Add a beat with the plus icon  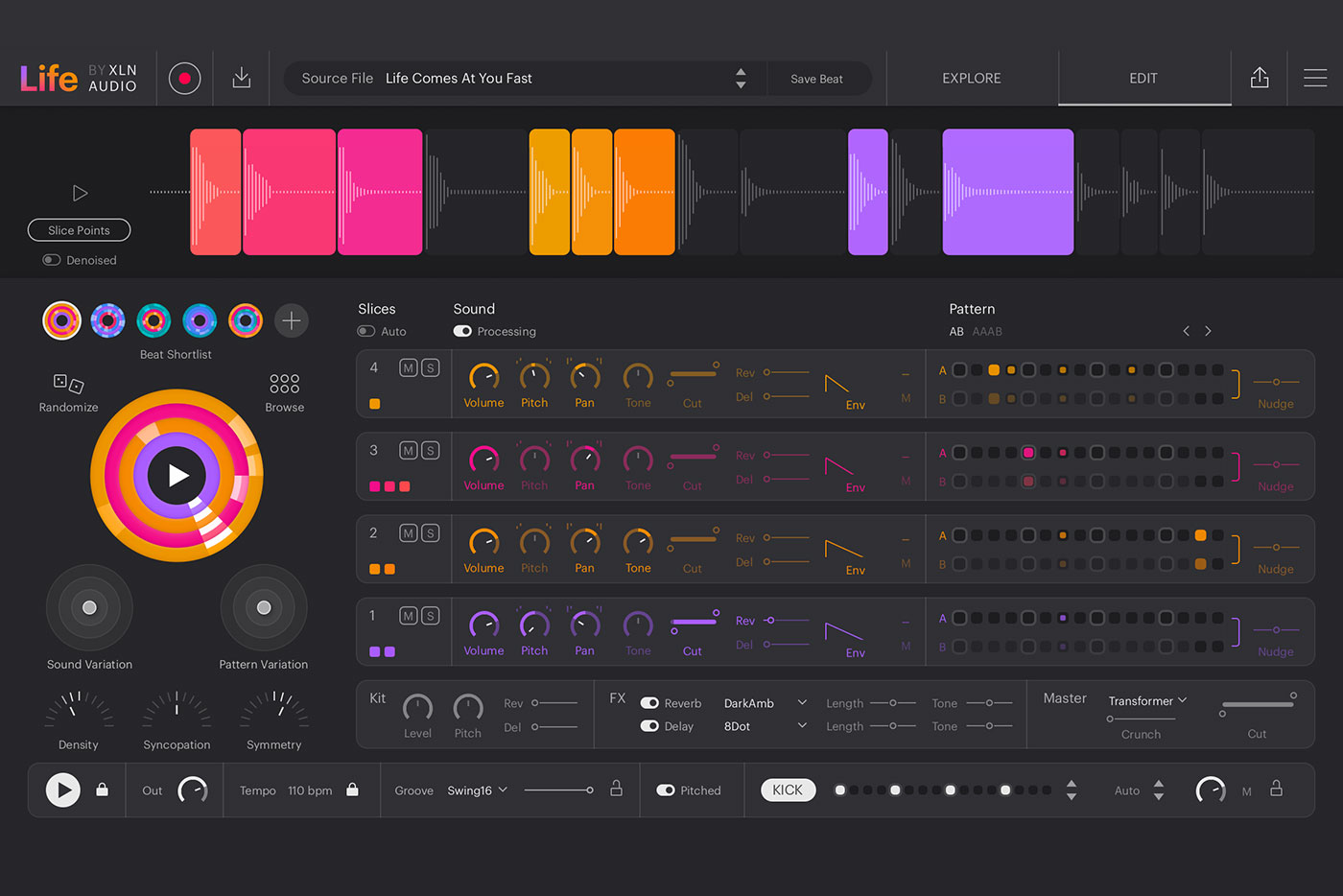coord(291,320)
